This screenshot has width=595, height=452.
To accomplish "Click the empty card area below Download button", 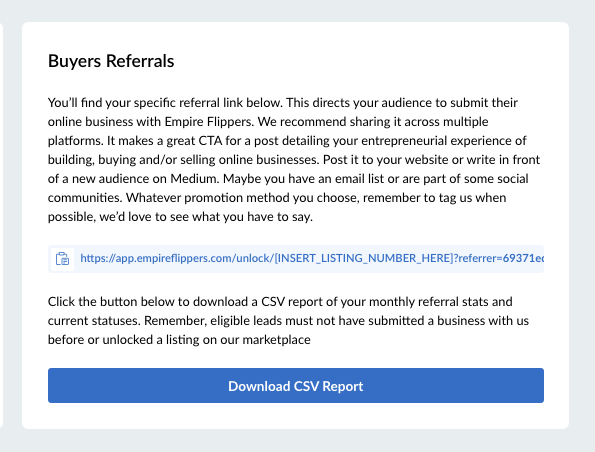I will click(296, 416).
